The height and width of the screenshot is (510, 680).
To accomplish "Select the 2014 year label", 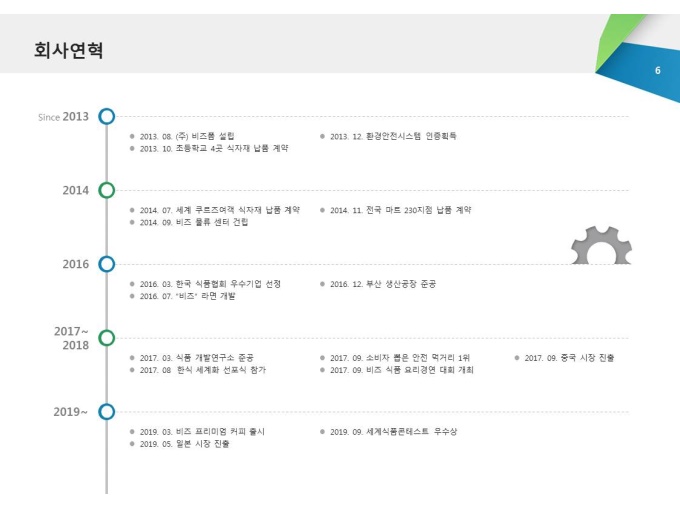I will tap(75, 190).
